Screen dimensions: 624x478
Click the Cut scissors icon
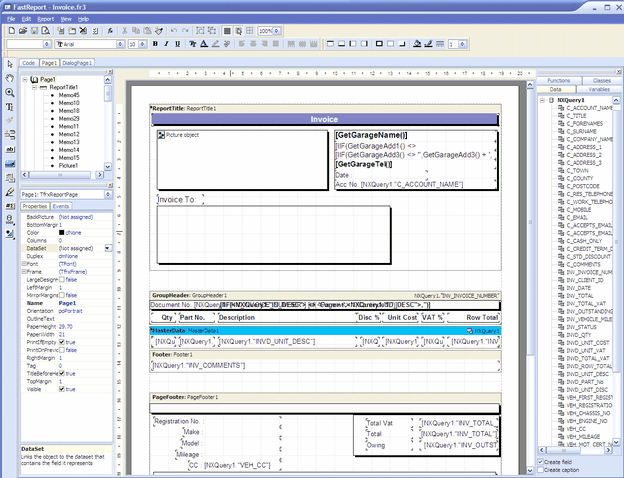125,31
